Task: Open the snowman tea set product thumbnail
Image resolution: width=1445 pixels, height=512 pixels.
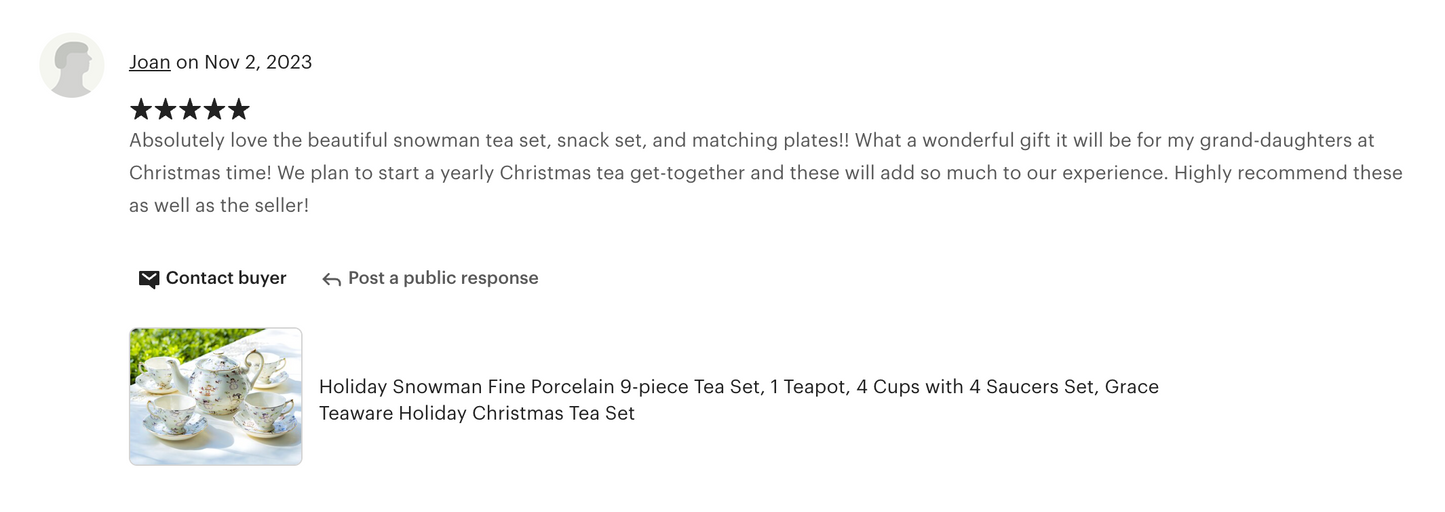Action: [x=215, y=396]
